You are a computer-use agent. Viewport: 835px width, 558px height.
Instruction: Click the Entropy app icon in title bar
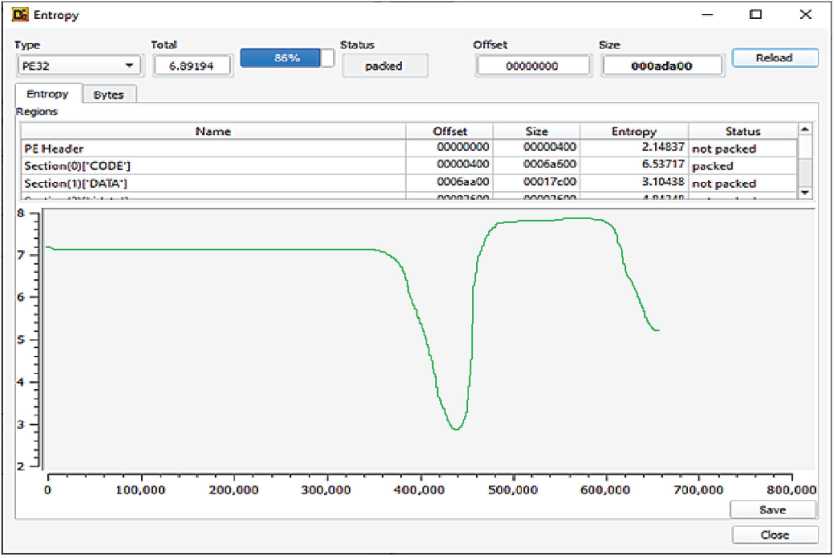pyautogui.click(x=21, y=15)
